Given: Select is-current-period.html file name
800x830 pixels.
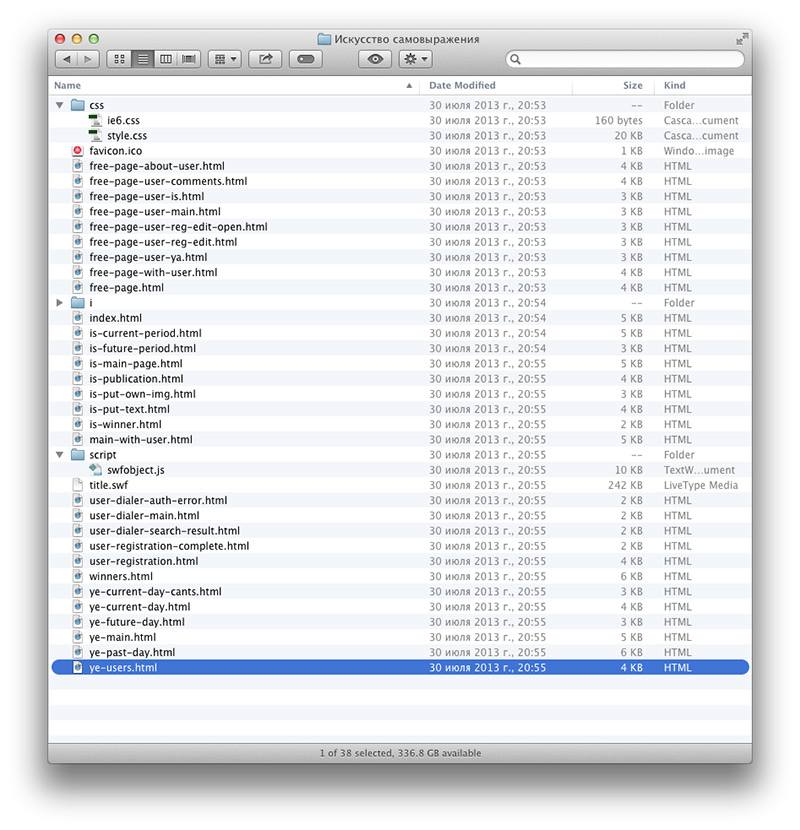Looking at the screenshot, I should [x=146, y=333].
